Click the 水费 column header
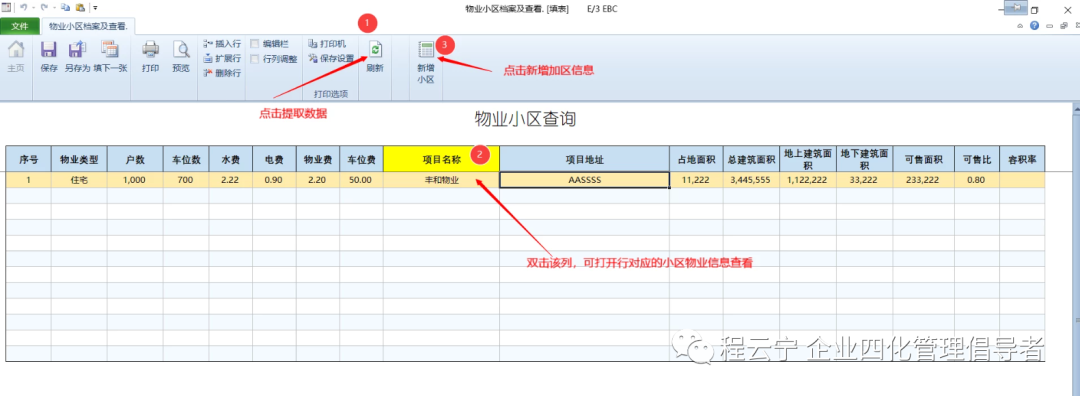Image resolution: width=1080 pixels, height=396 pixels. pos(231,159)
